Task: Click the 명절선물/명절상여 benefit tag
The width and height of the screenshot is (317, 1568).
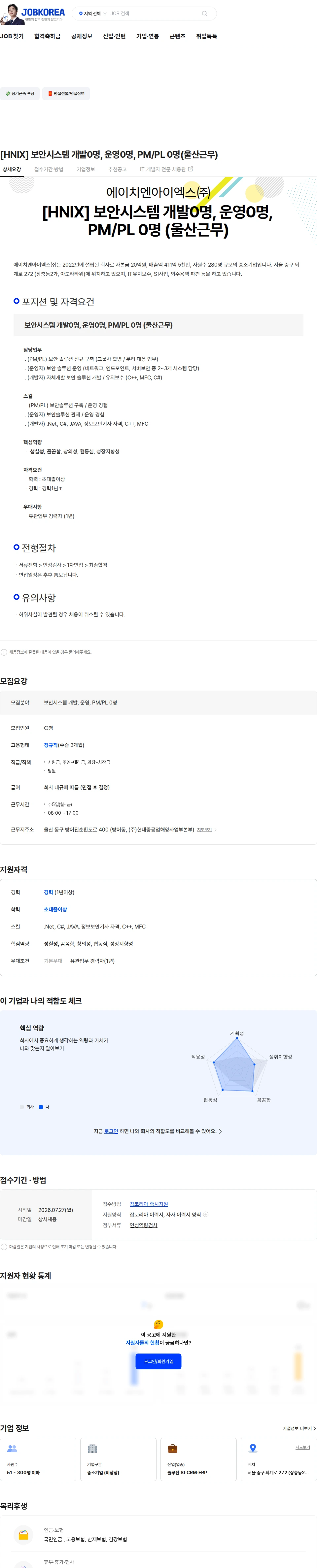Action: [x=66, y=94]
